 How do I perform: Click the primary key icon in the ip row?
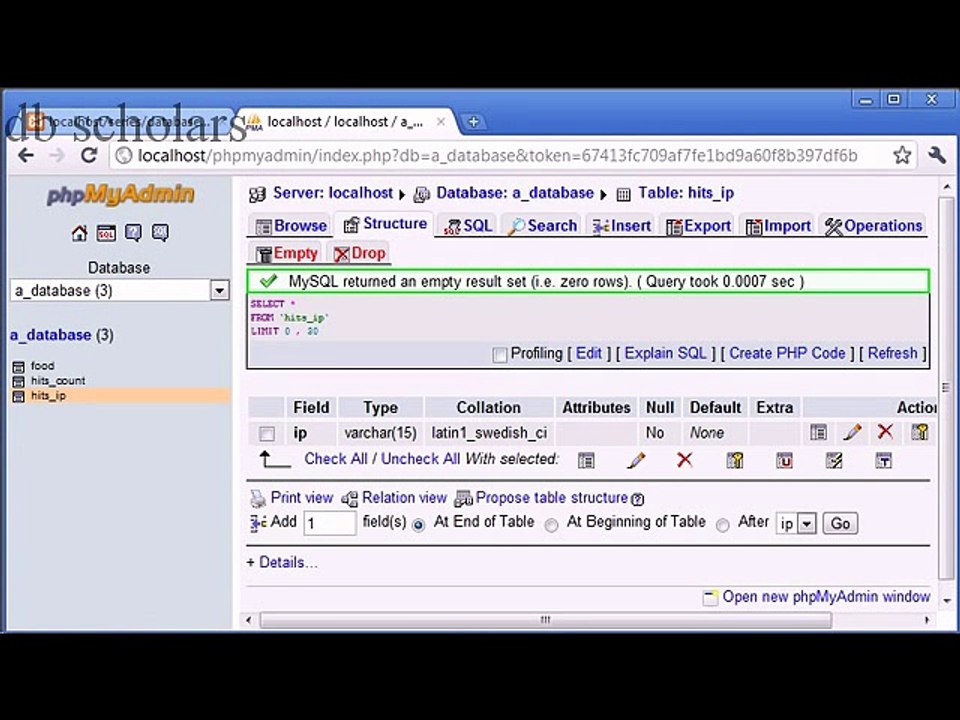pos(920,432)
